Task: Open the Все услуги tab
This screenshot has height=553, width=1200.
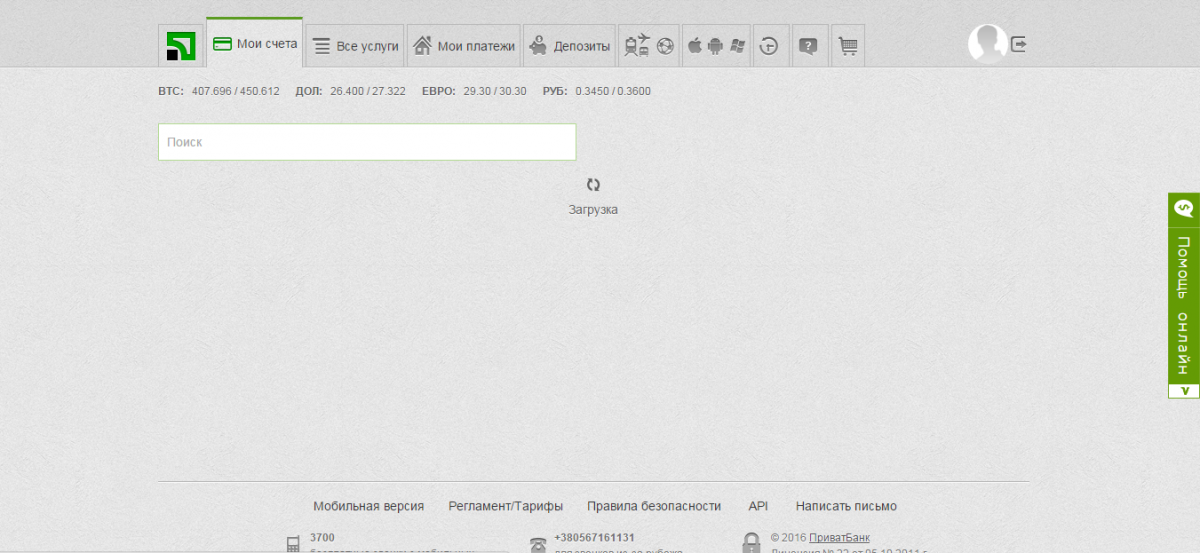Action: point(355,46)
